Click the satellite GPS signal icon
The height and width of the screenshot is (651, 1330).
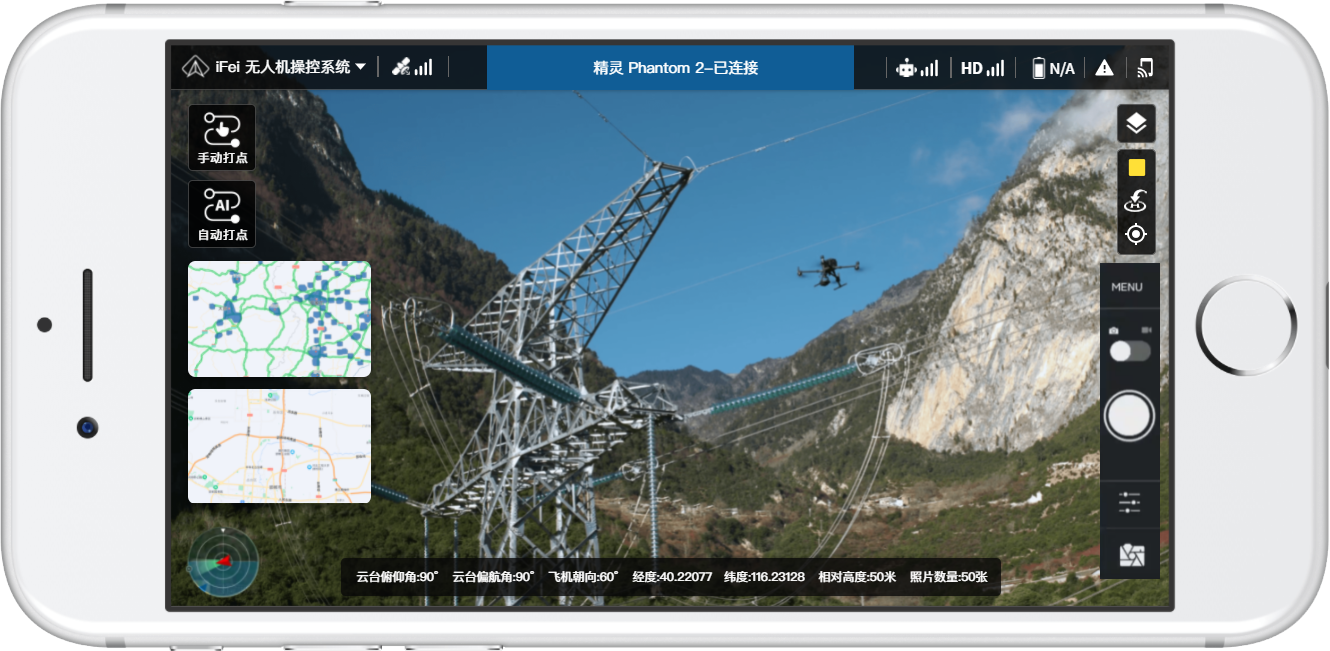412,67
